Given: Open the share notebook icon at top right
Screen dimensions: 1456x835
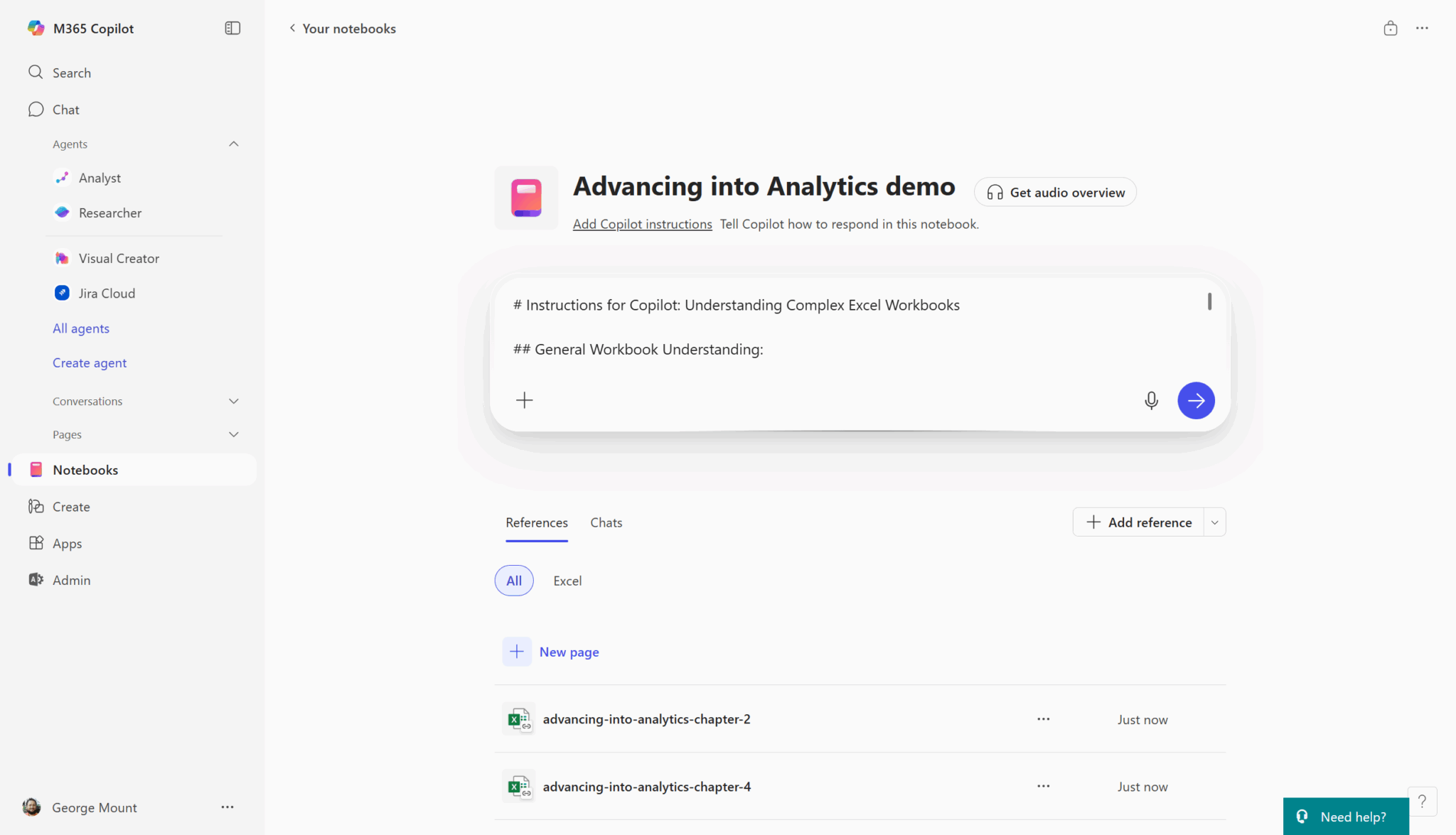Looking at the screenshot, I should click(x=1390, y=28).
